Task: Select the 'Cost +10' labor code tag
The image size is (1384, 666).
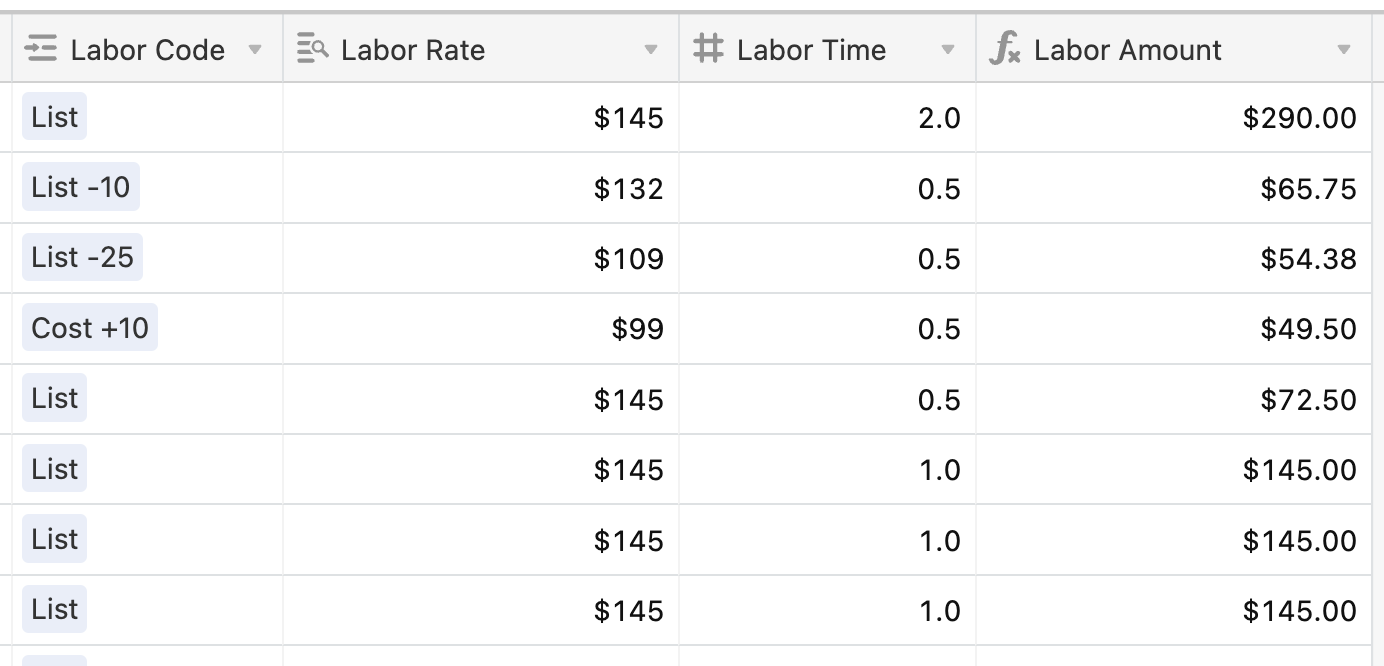Action: (x=90, y=328)
